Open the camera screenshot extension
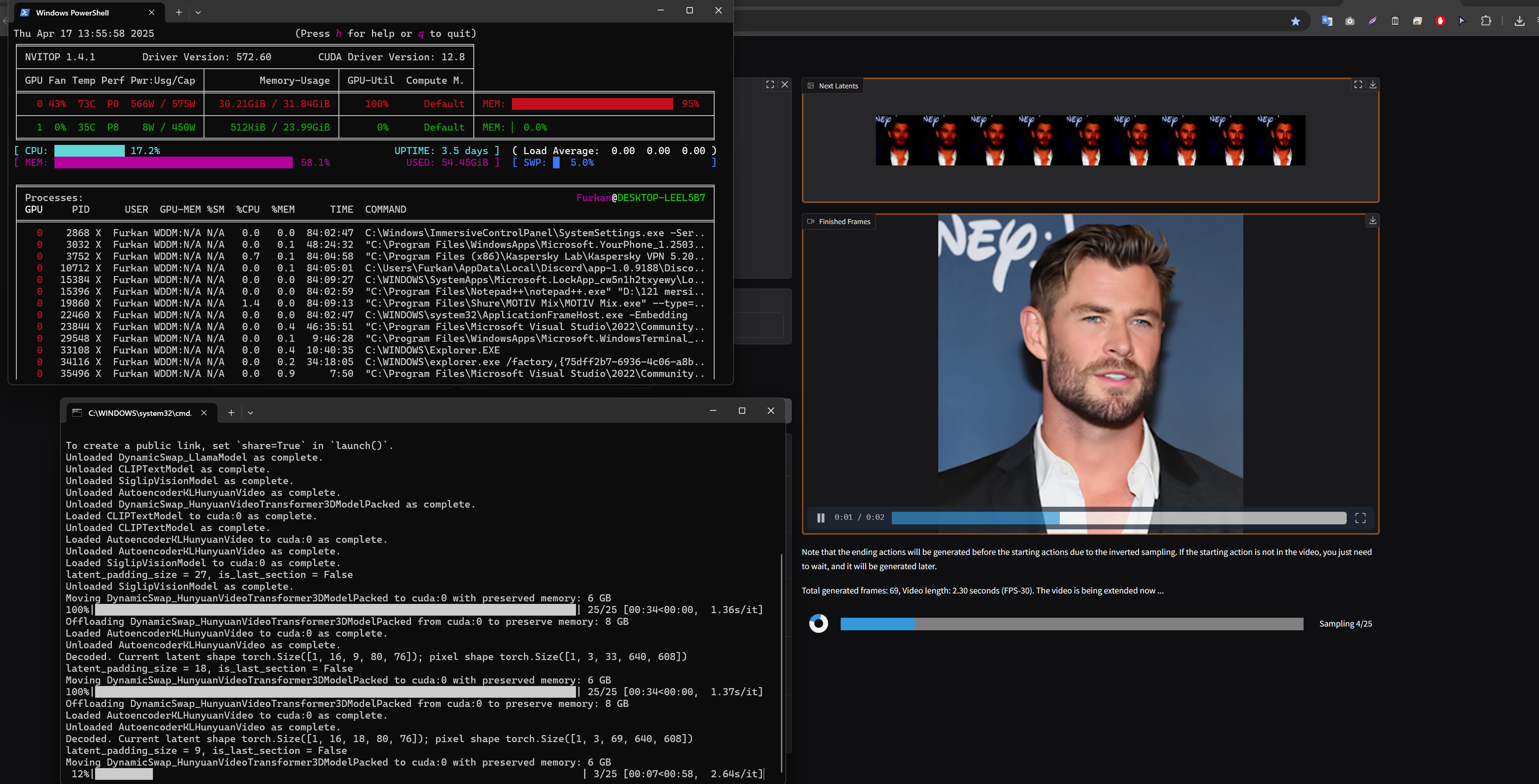This screenshot has width=1539, height=784. click(1350, 21)
